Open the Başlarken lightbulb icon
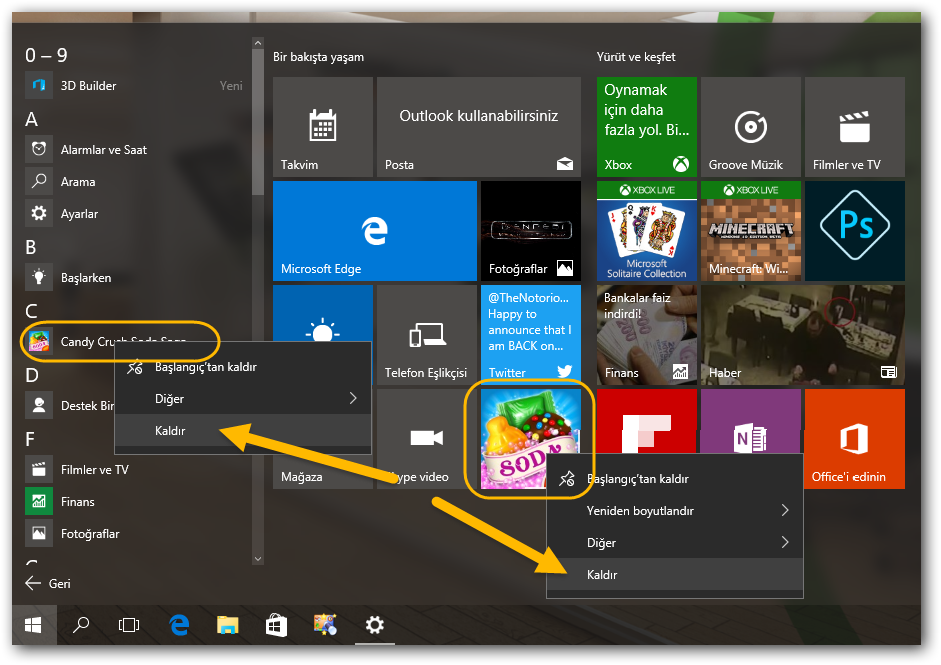The width and height of the screenshot is (941, 665). (39, 277)
